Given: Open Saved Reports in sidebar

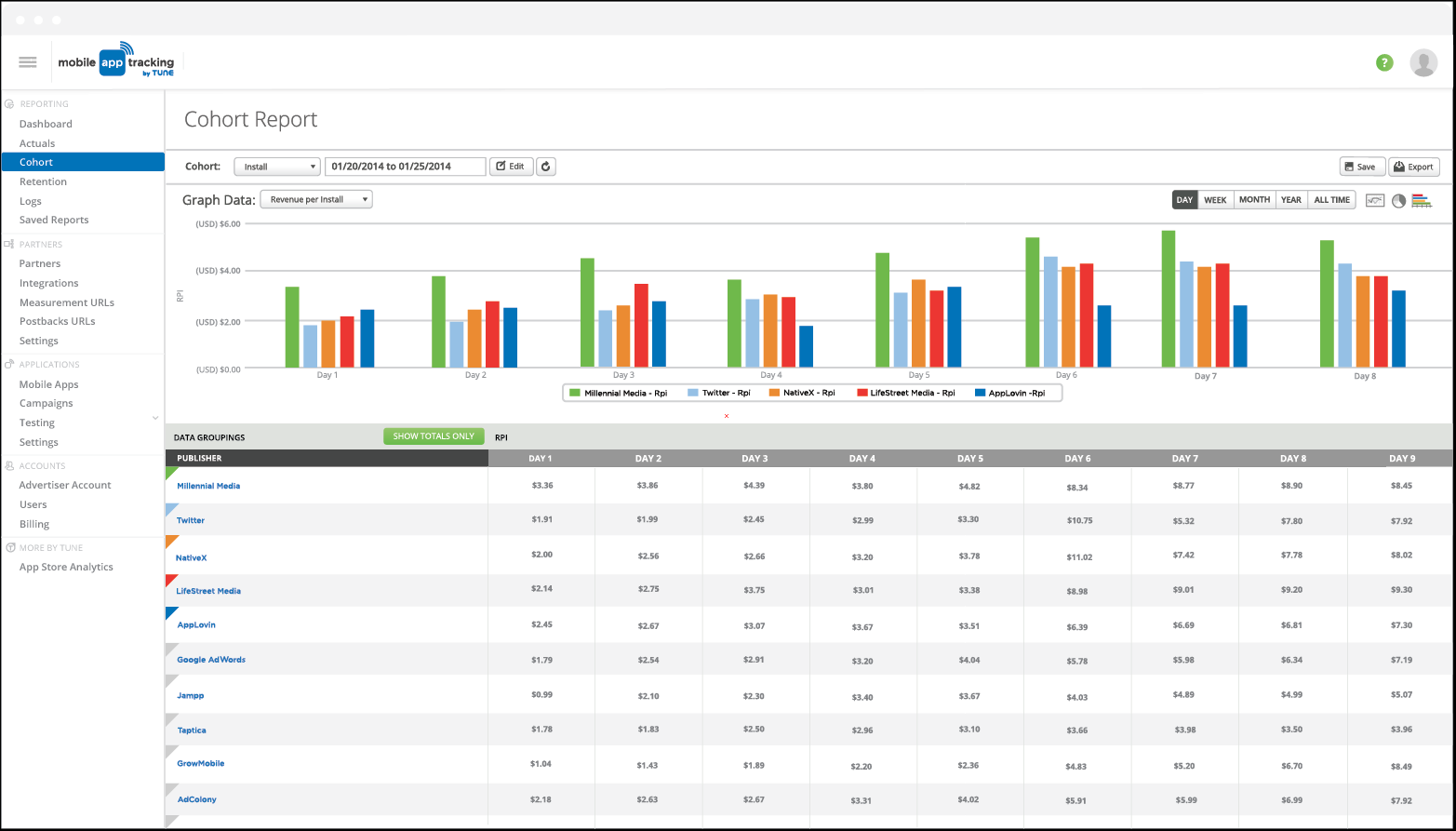Looking at the screenshot, I should pyautogui.click(x=54, y=220).
